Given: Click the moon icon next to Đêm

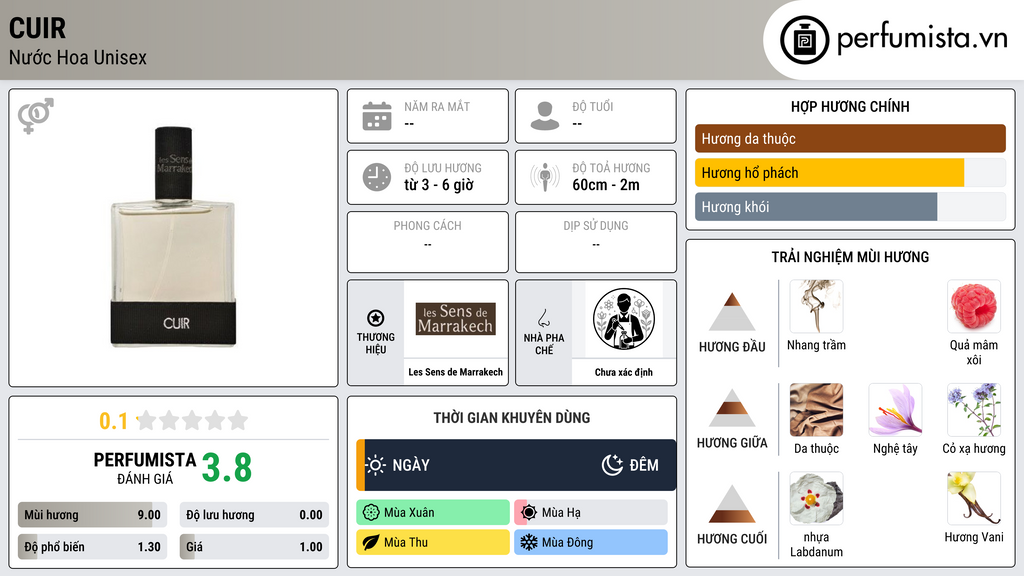Looking at the screenshot, I should tap(612, 465).
